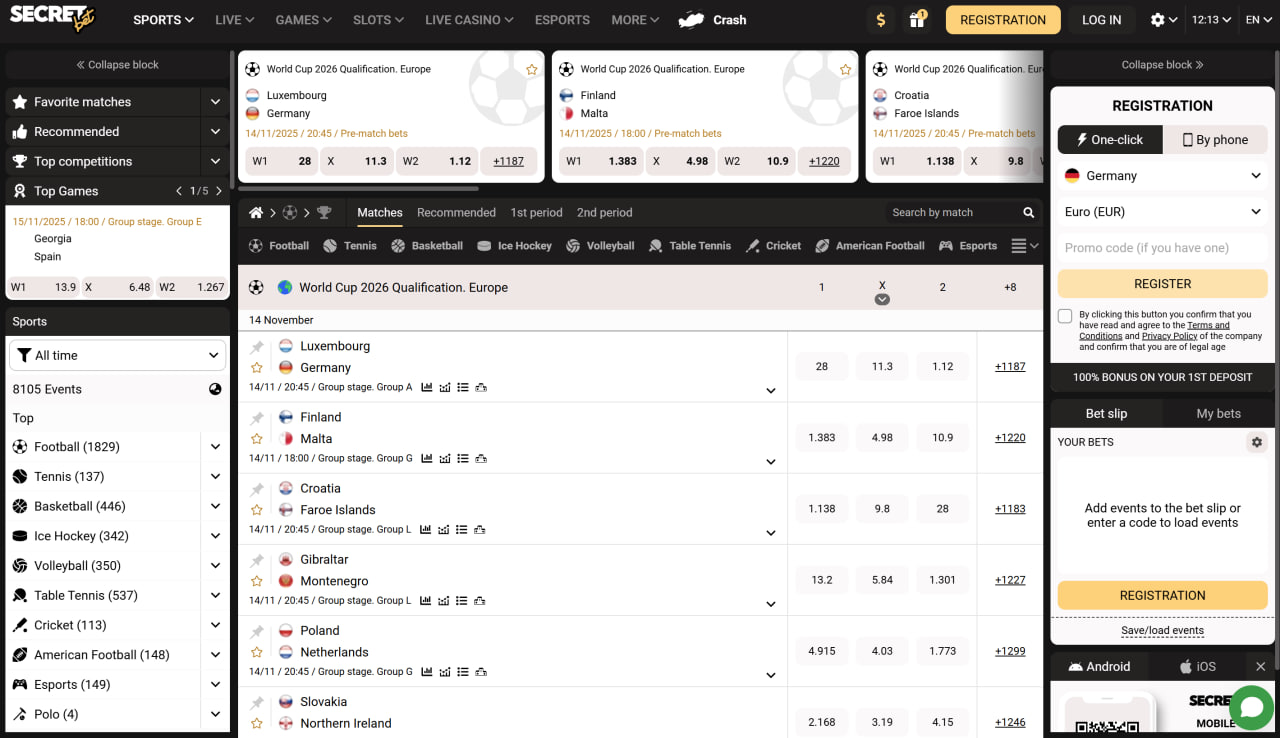Click the dollar sign payments icon
This screenshot has width=1280, height=738.
point(880,20)
